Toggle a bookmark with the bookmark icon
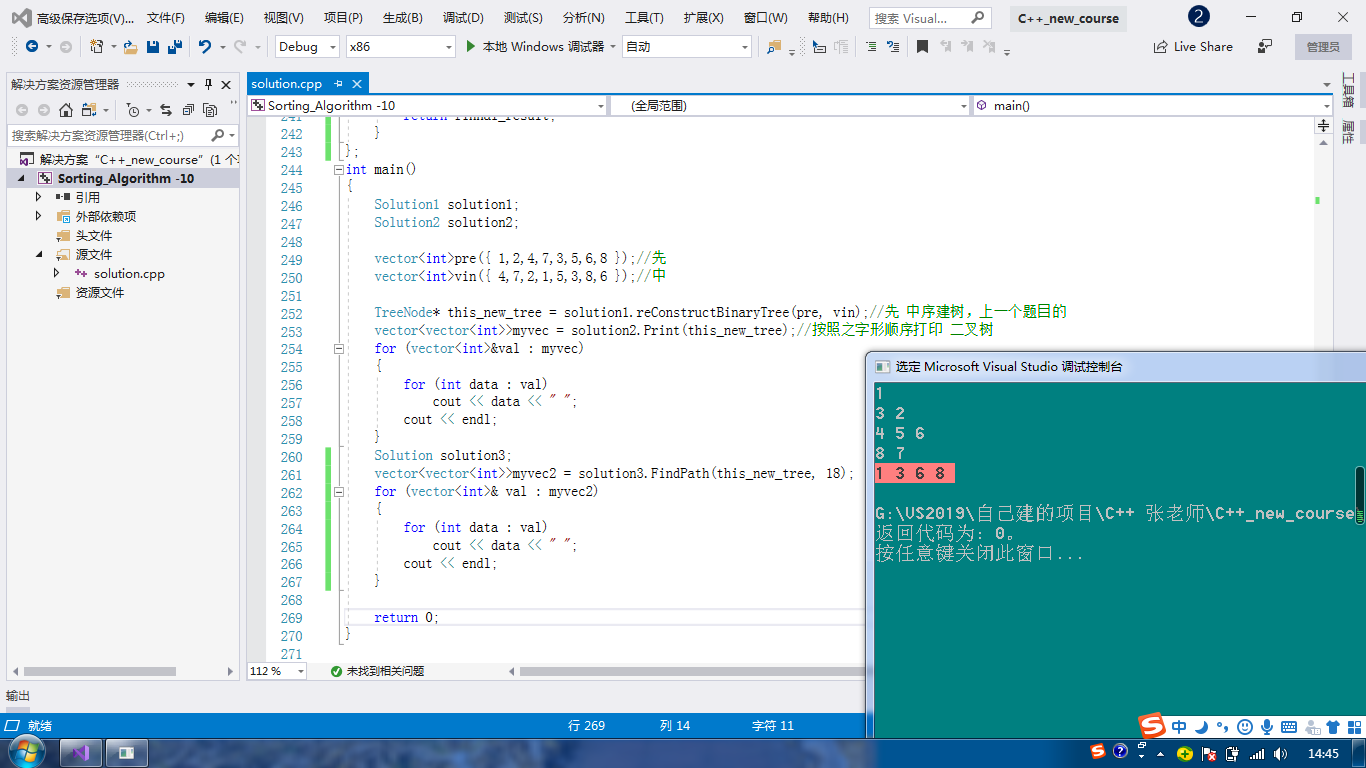The width and height of the screenshot is (1366, 768). [922, 47]
